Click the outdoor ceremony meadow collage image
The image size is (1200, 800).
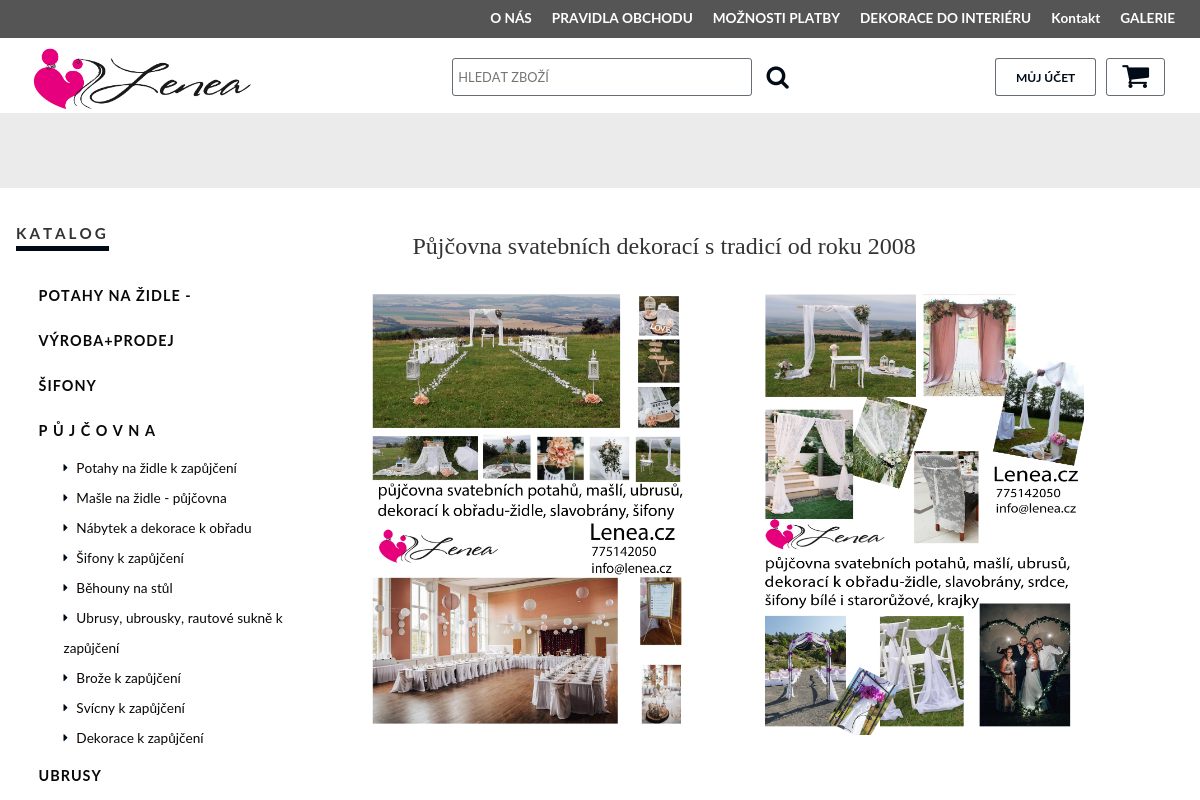pyautogui.click(x=527, y=509)
